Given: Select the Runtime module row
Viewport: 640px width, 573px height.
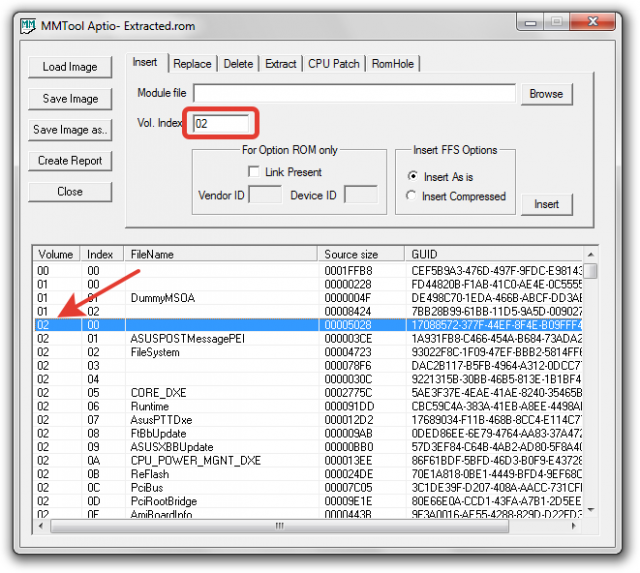Looking at the screenshot, I should click(308, 406).
